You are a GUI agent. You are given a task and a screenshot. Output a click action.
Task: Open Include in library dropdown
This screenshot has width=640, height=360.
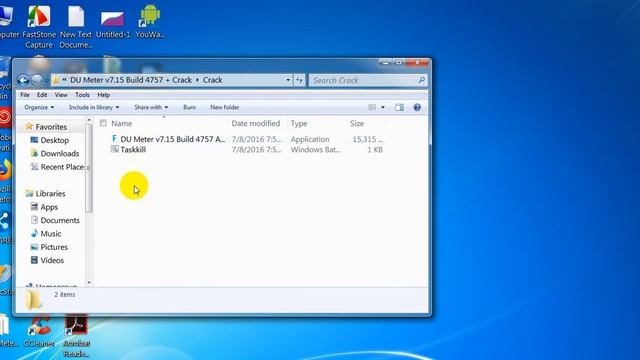(94, 107)
